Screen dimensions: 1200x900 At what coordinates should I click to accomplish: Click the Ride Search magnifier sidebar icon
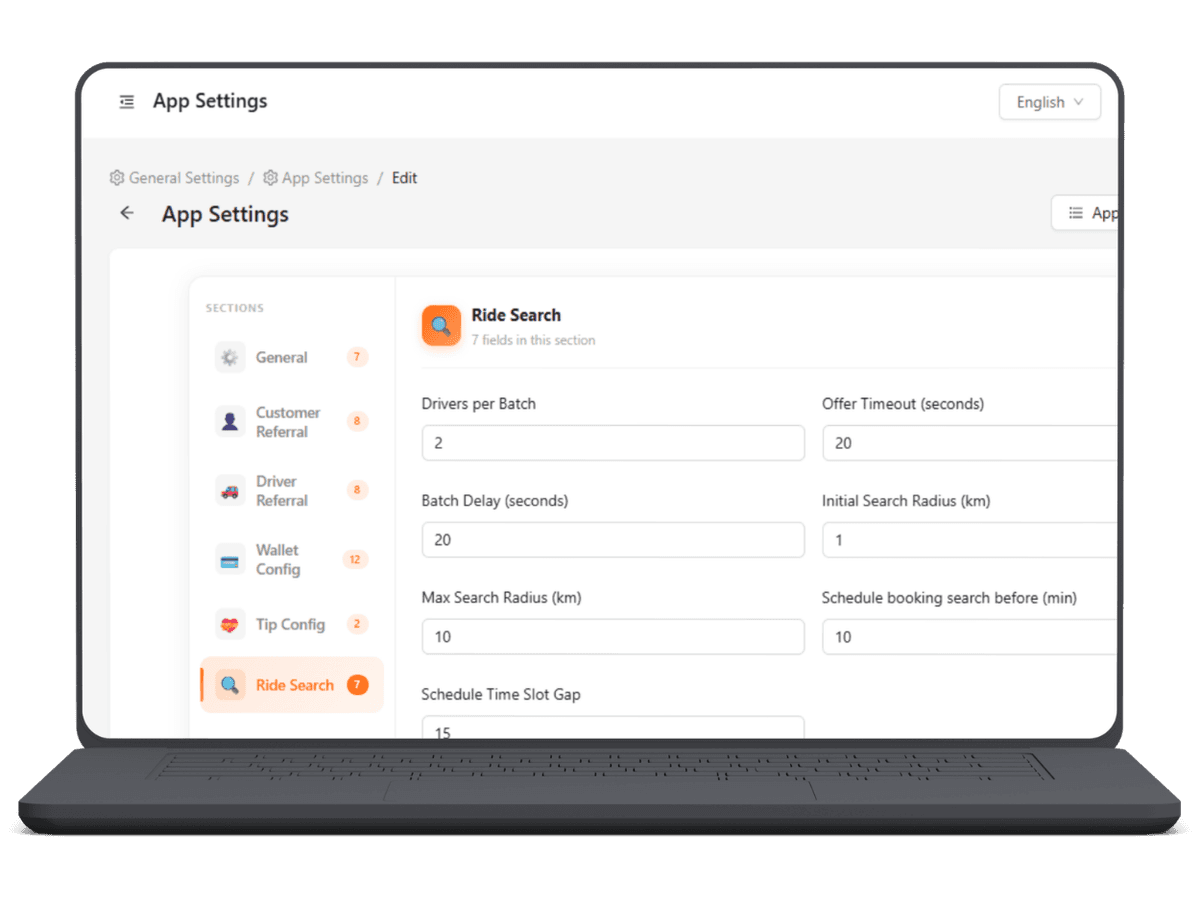[x=230, y=685]
